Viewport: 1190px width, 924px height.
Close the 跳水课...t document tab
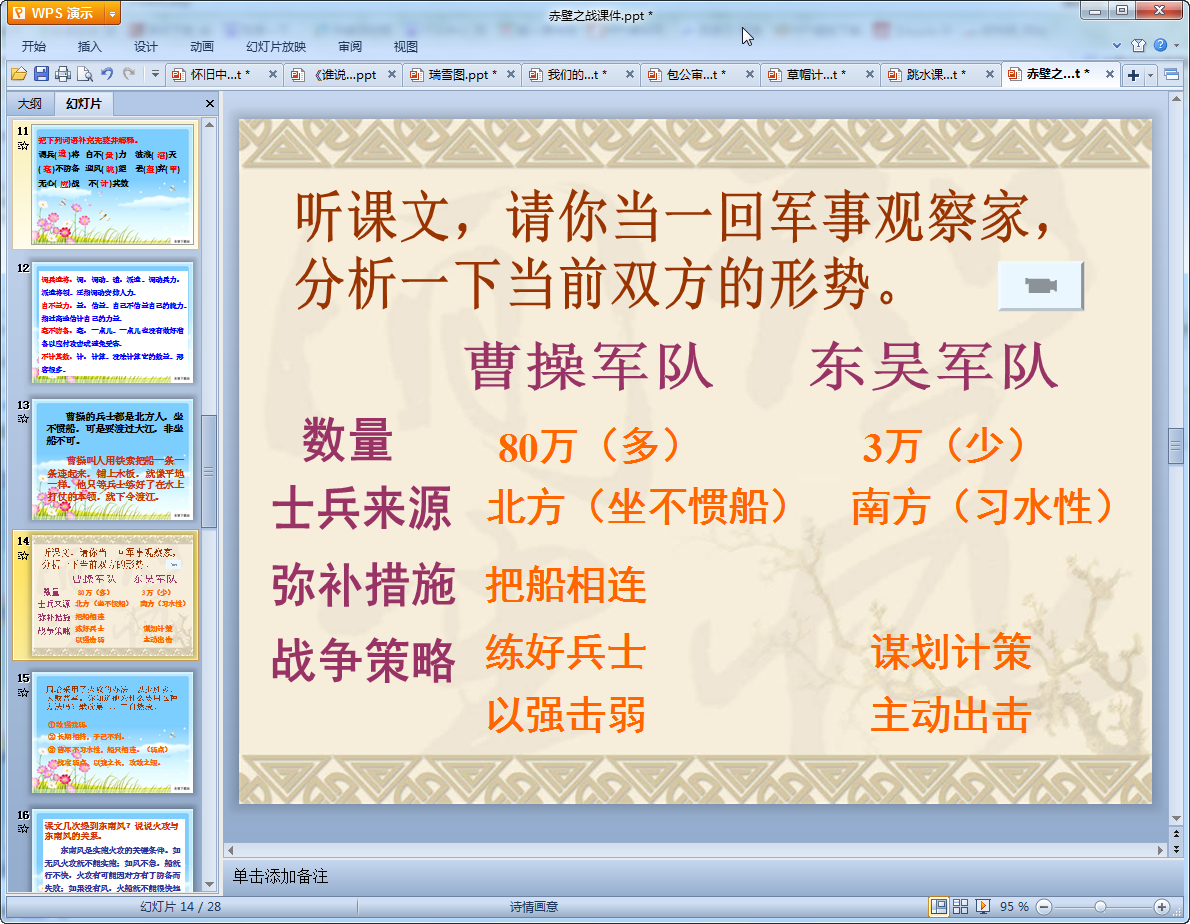pyautogui.click(x=990, y=74)
